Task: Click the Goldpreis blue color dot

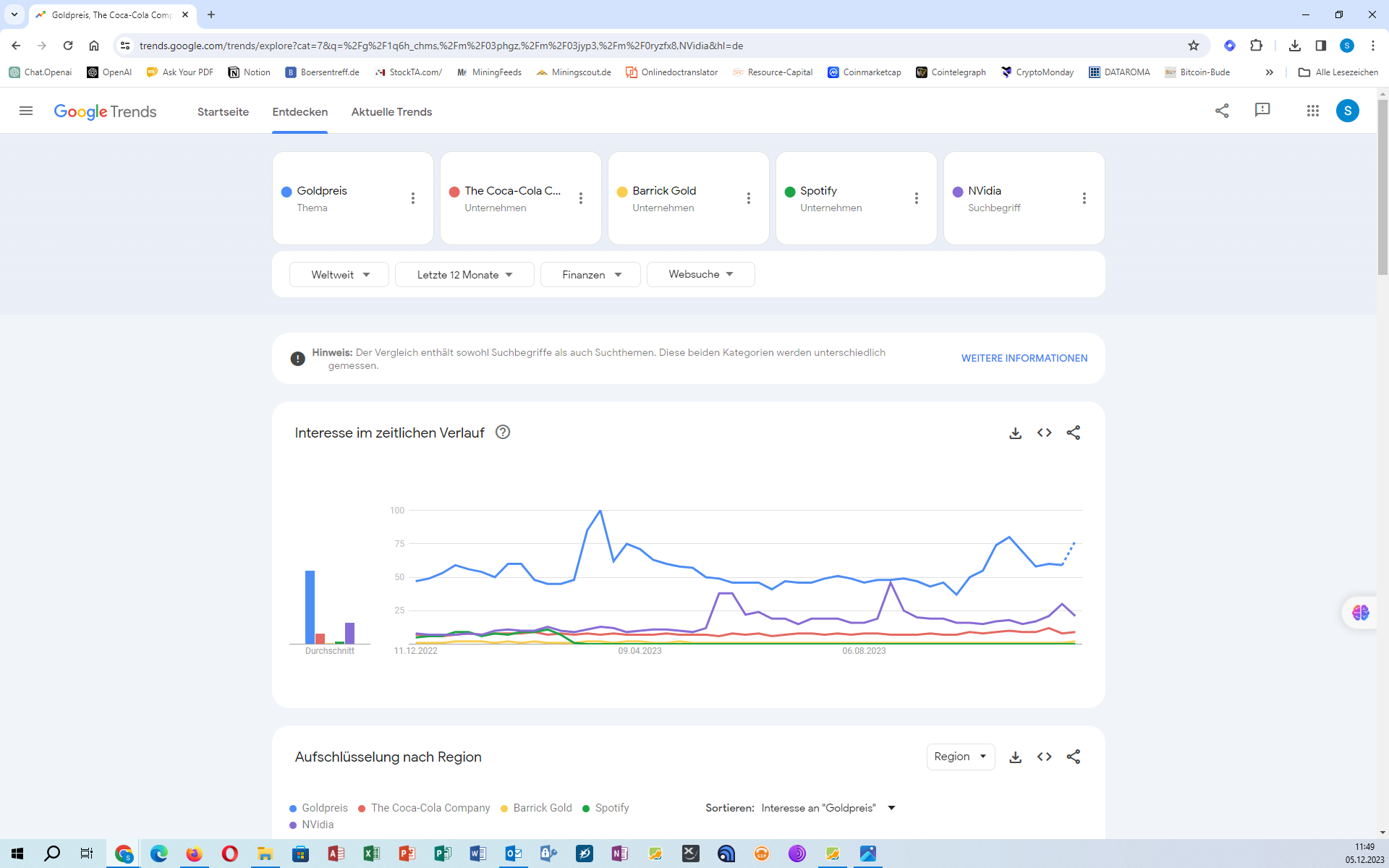Action: click(x=286, y=192)
